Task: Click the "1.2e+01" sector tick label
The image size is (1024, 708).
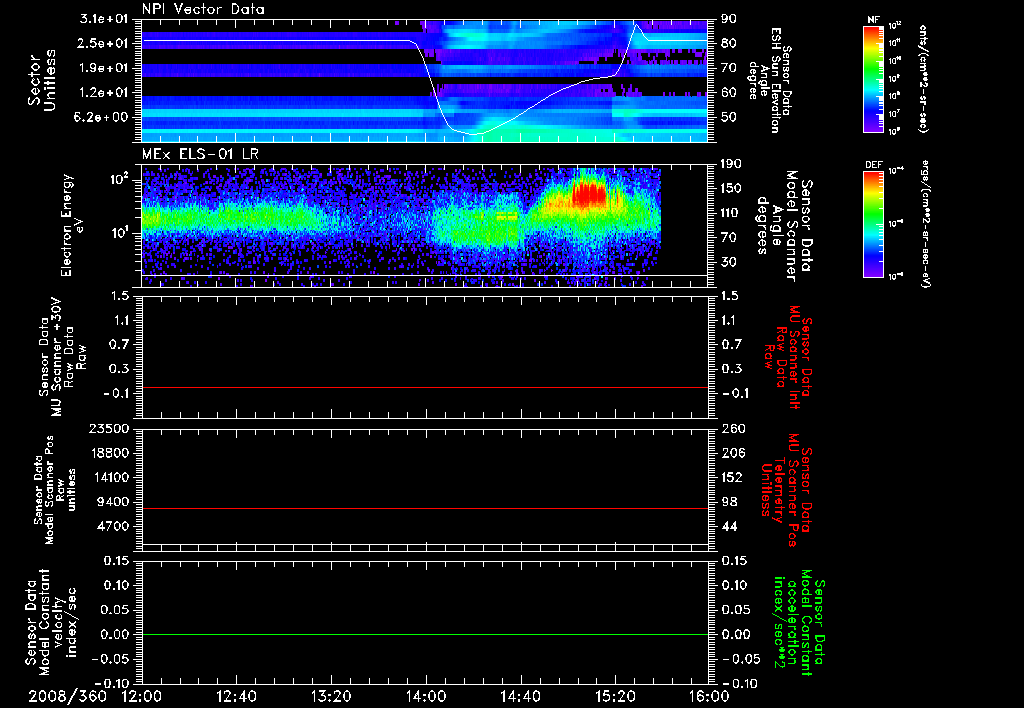Action: point(104,93)
